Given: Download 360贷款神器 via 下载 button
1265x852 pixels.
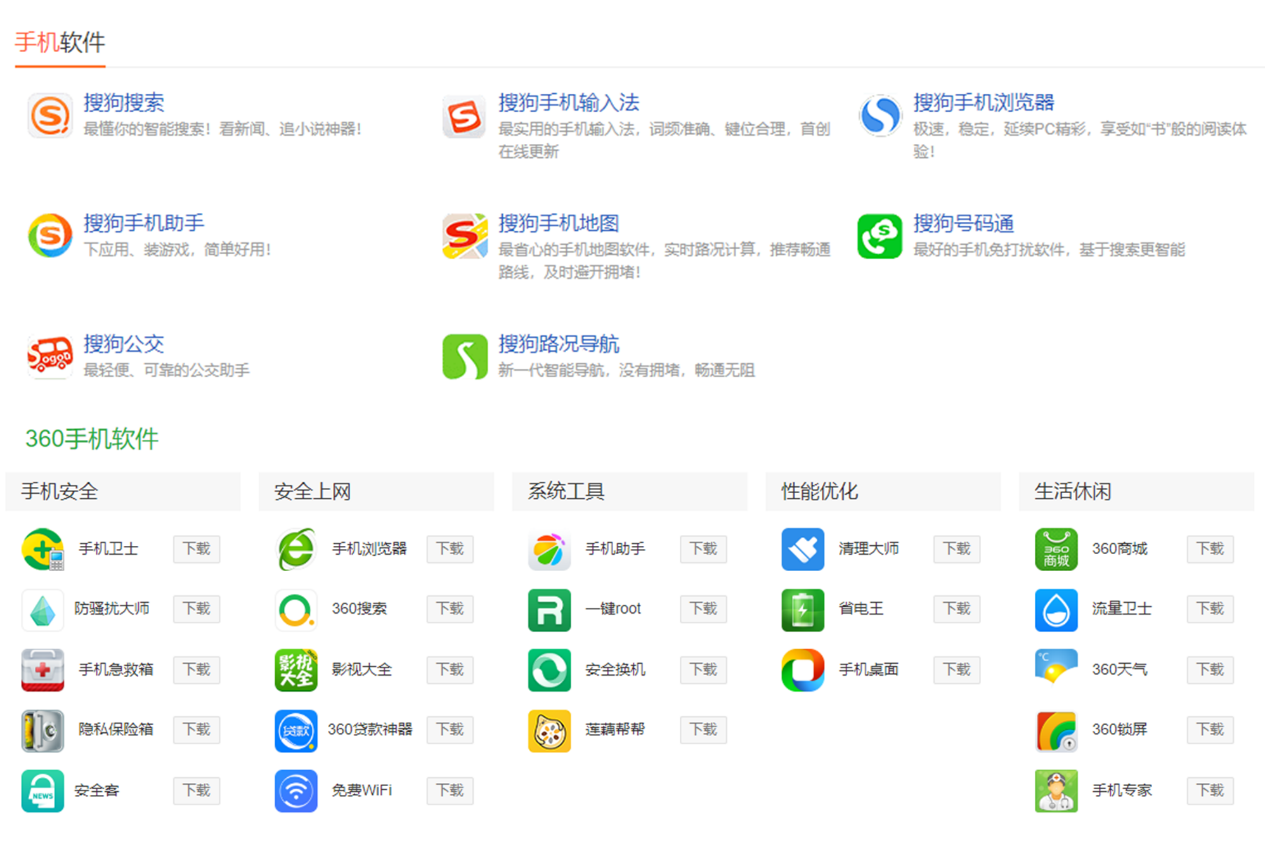Looking at the screenshot, I should click(450, 730).
